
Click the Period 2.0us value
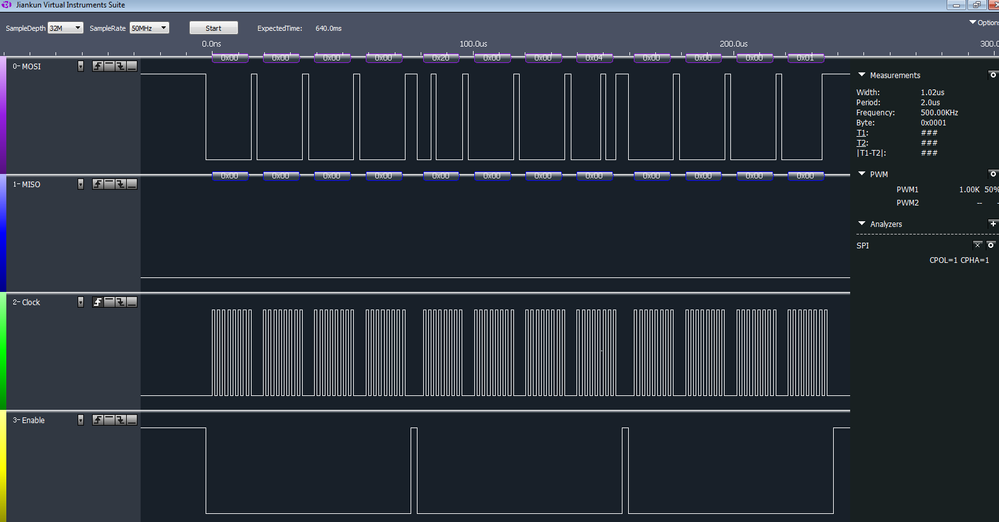coord(930,103)
